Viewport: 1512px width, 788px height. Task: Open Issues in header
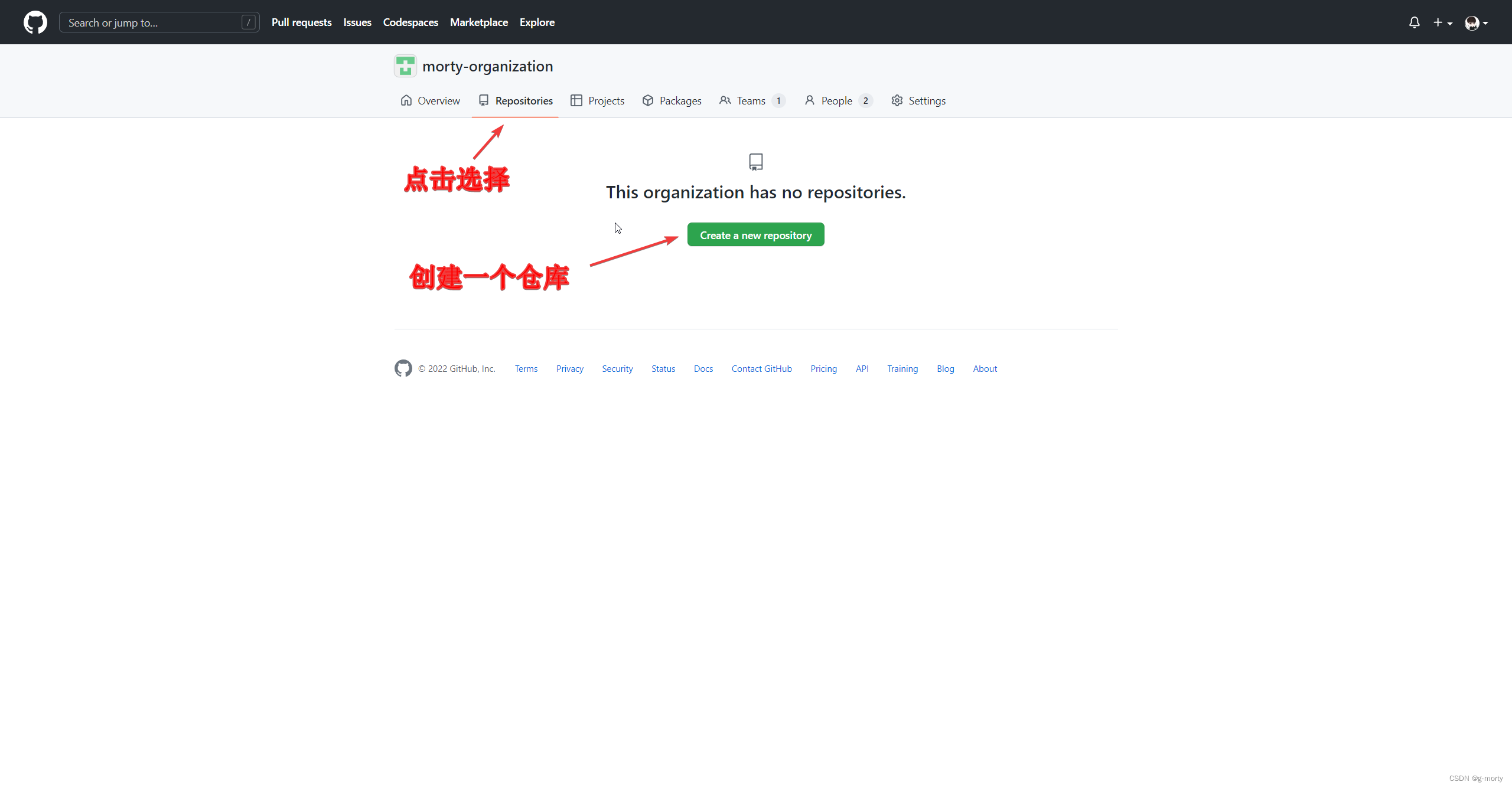pos(357,22)
